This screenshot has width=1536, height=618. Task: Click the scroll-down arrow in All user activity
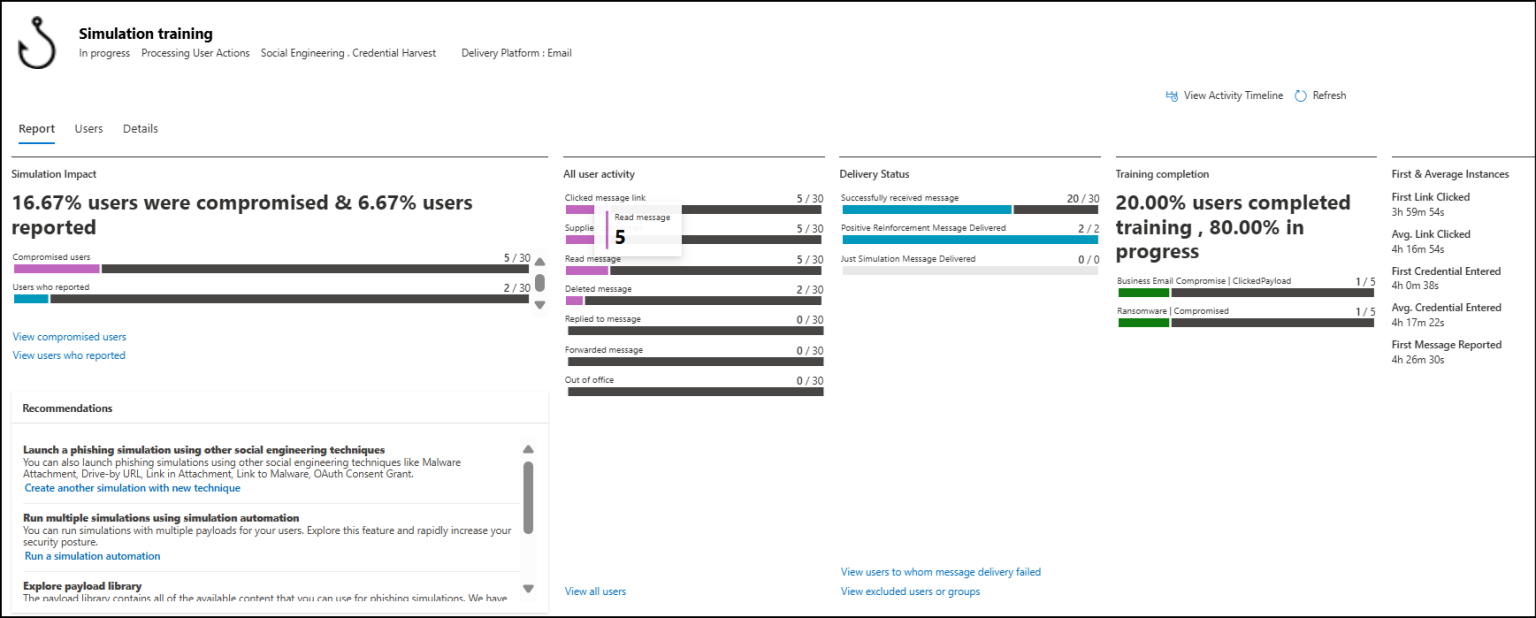(539, 304)
